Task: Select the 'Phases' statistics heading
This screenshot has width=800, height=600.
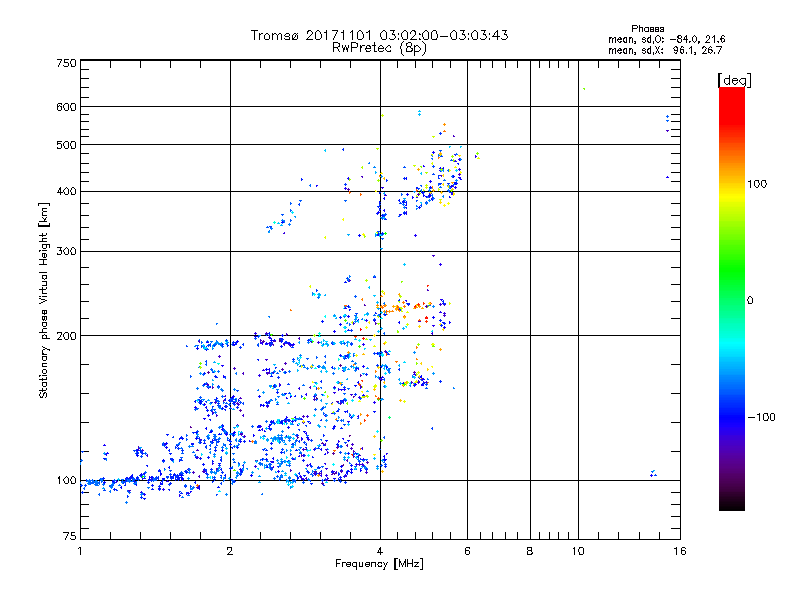Action: point(647,29)
